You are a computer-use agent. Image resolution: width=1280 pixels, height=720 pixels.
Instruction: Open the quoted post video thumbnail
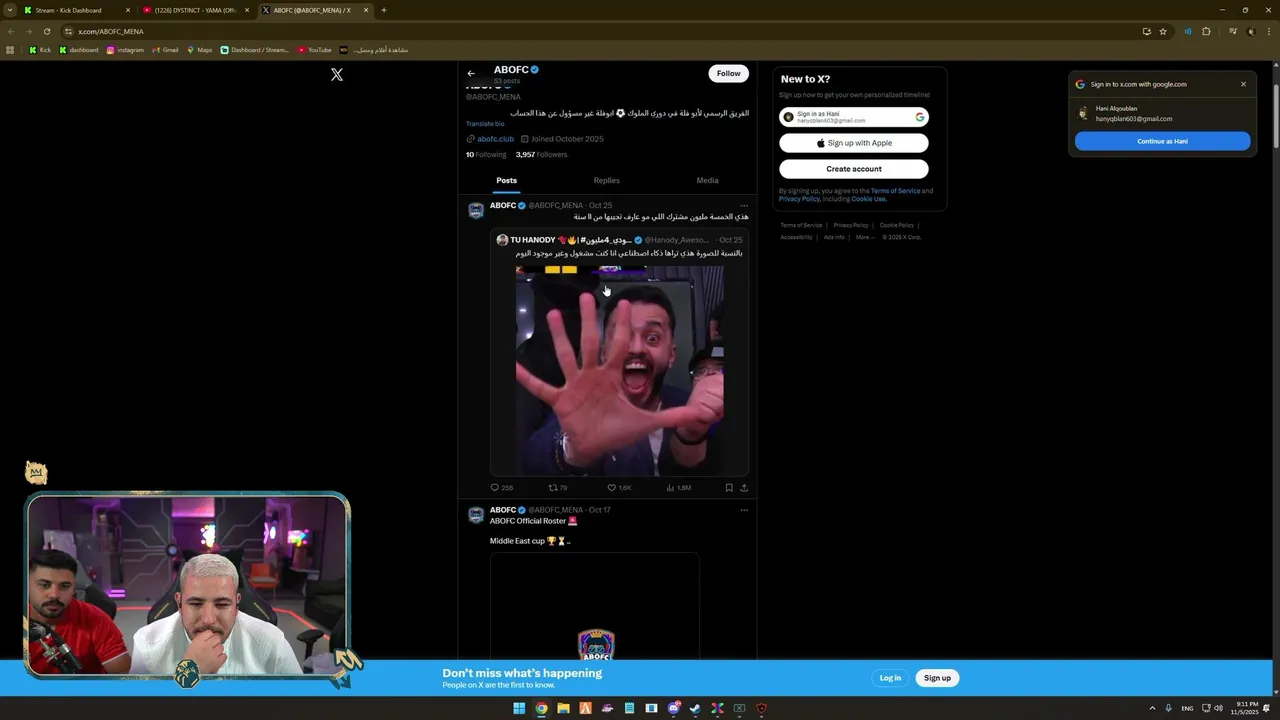point(619,370)
